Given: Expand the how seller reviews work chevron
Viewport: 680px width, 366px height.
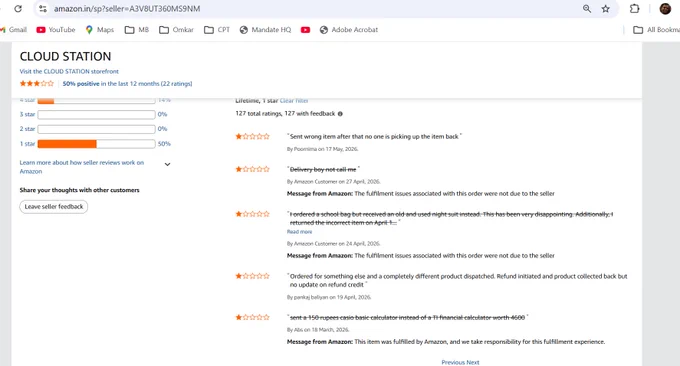Looking at the screenshot, I should click(167, 164).
